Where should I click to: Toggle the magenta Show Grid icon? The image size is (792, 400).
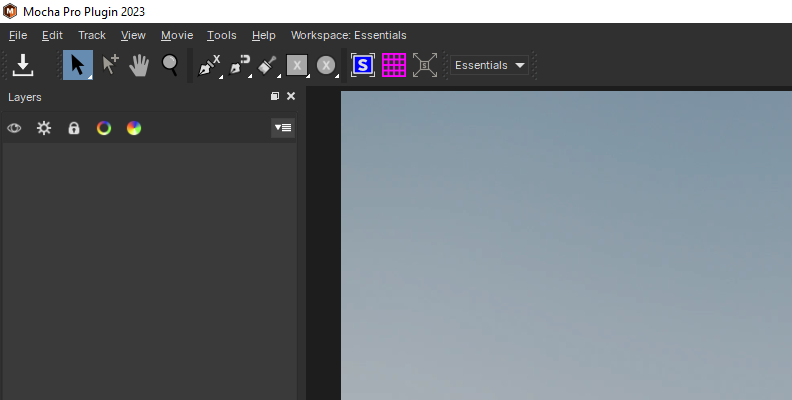tap(394, 65)
